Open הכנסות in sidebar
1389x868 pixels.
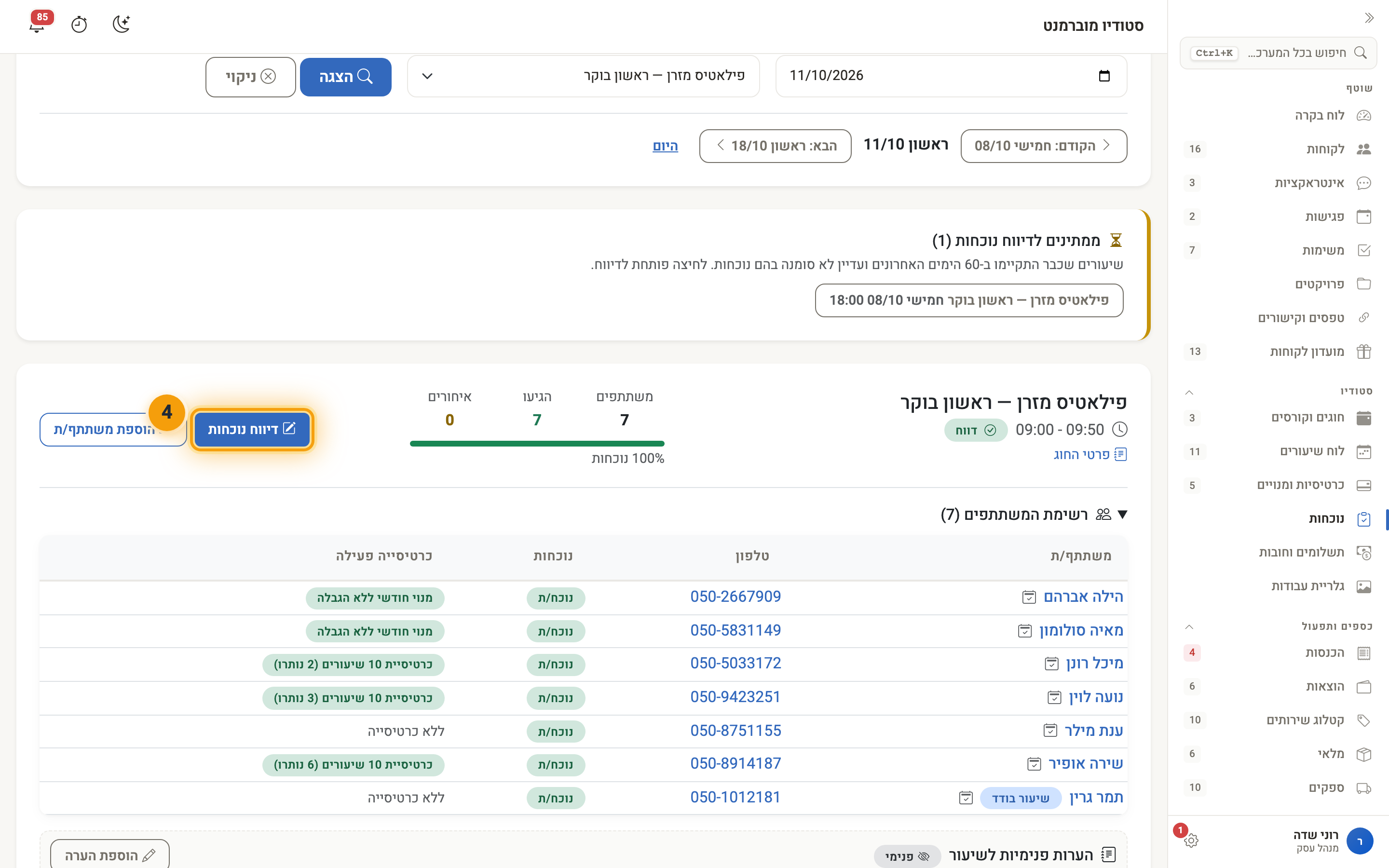click(1278, 653)
